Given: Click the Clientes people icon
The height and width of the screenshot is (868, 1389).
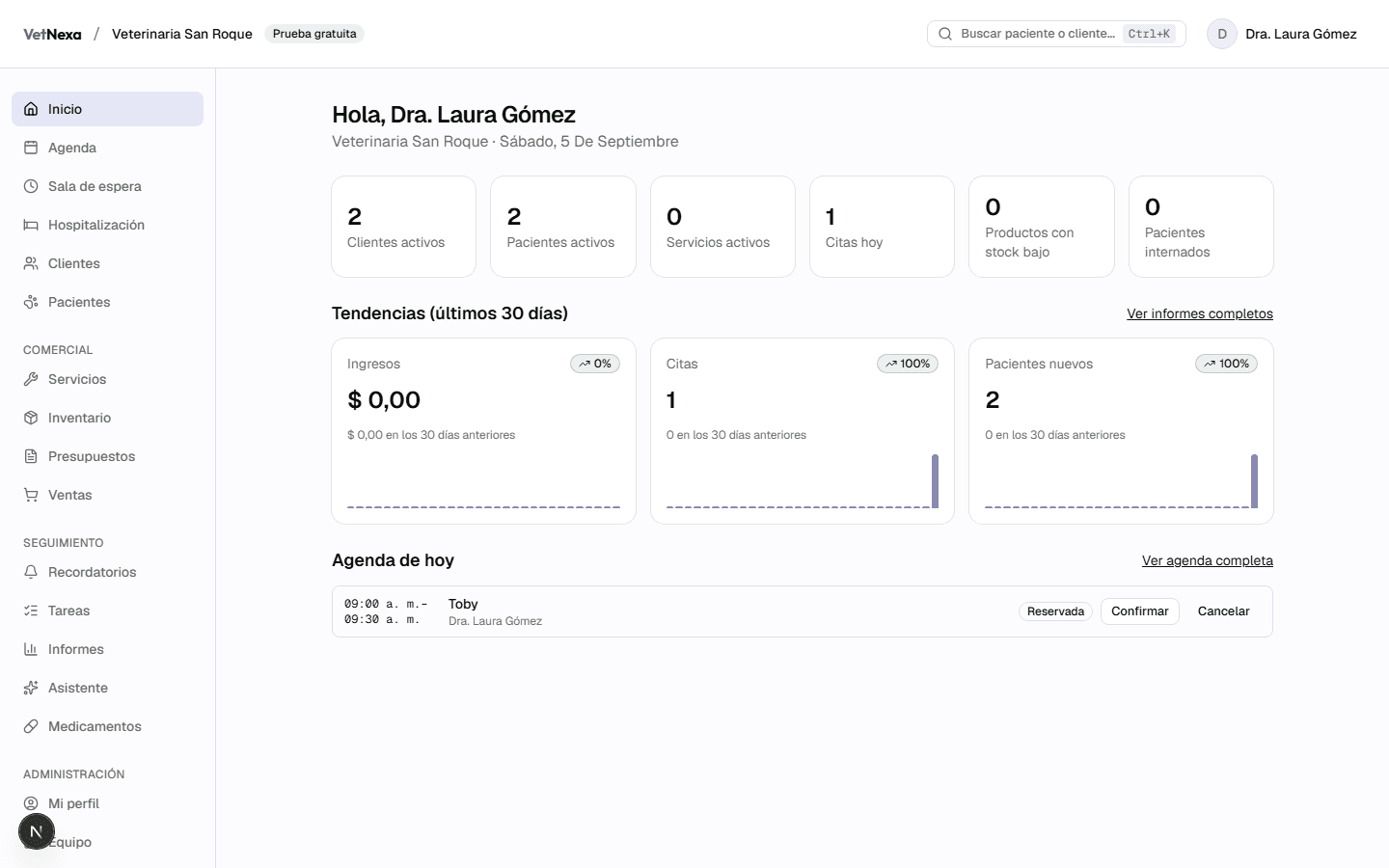Looking at the screenshot, I should [31, 263].
